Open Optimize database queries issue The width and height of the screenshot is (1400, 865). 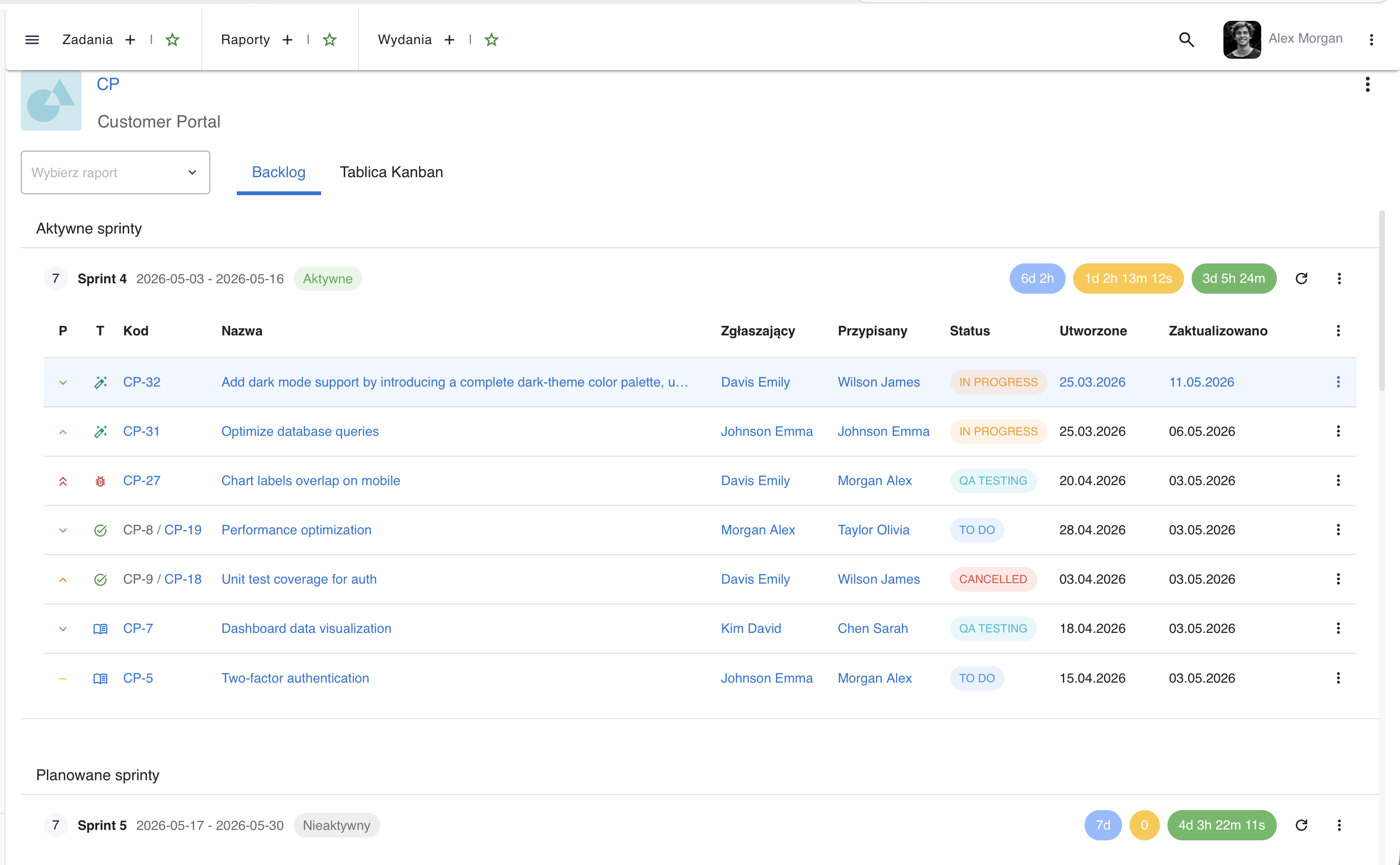300,431
